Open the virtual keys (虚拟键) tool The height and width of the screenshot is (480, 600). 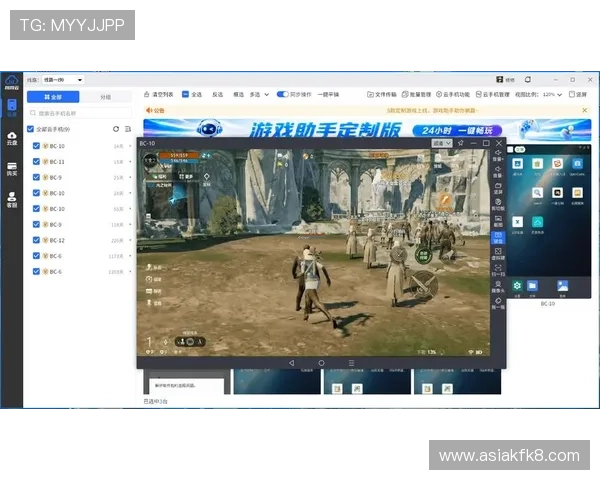[498, 254]
